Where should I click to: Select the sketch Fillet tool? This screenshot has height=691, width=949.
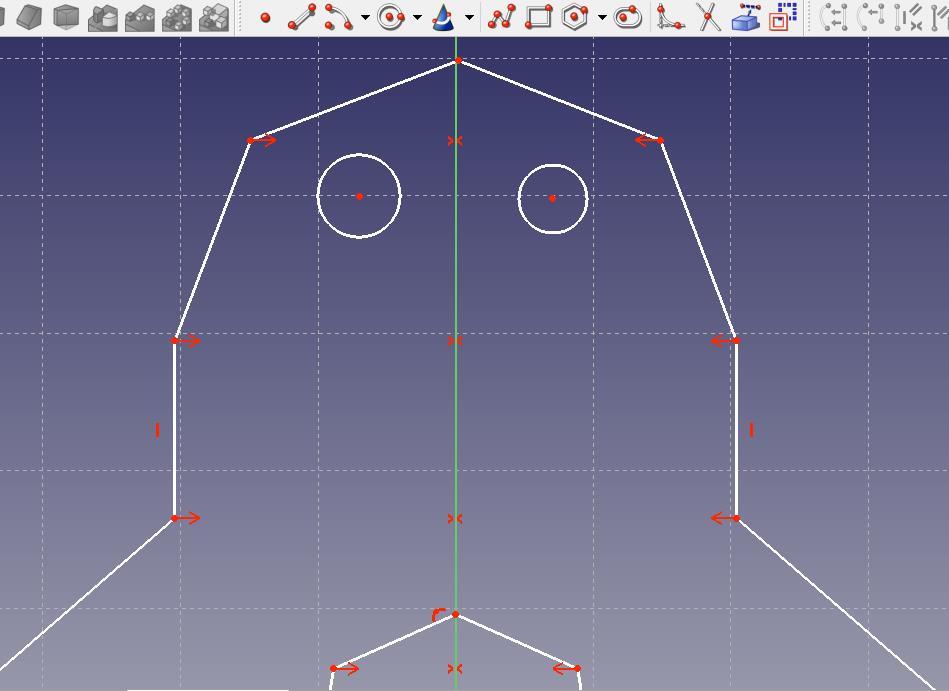pos(670,17)
